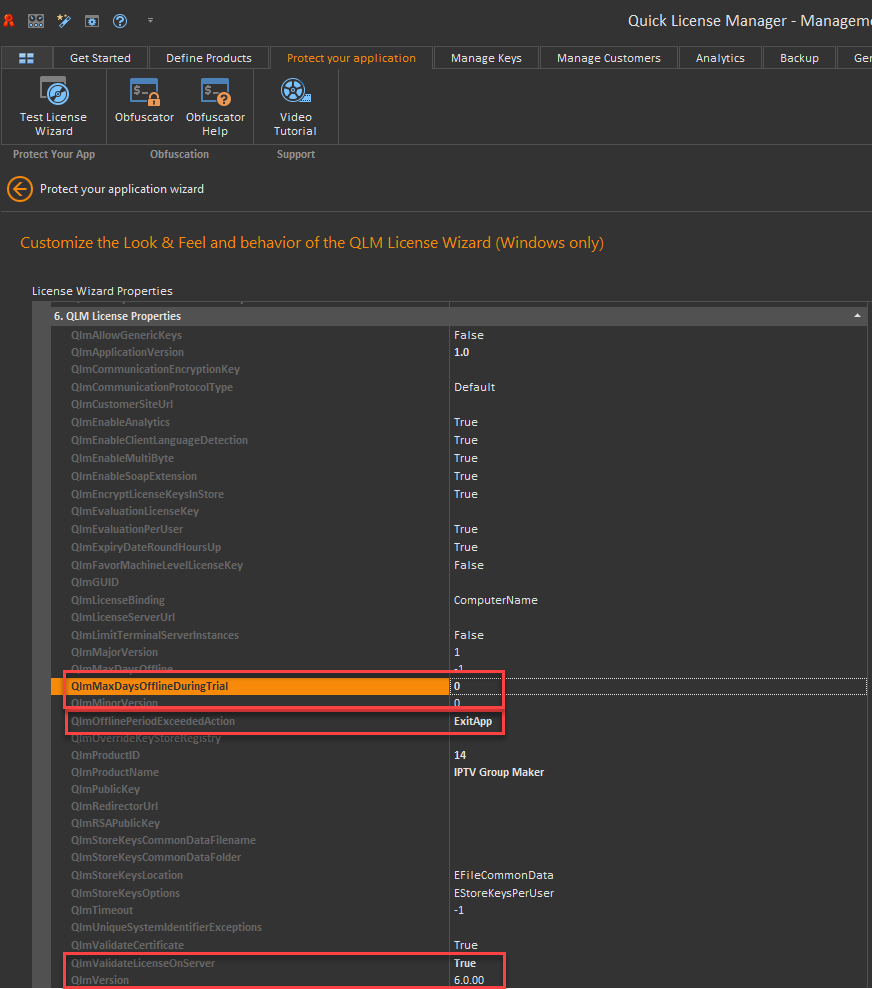Screen dimensions: 872x989
Task: Select the QlmCommunicationEncryptionKey property
Action: pyautogui.click(x=155, y=369)
